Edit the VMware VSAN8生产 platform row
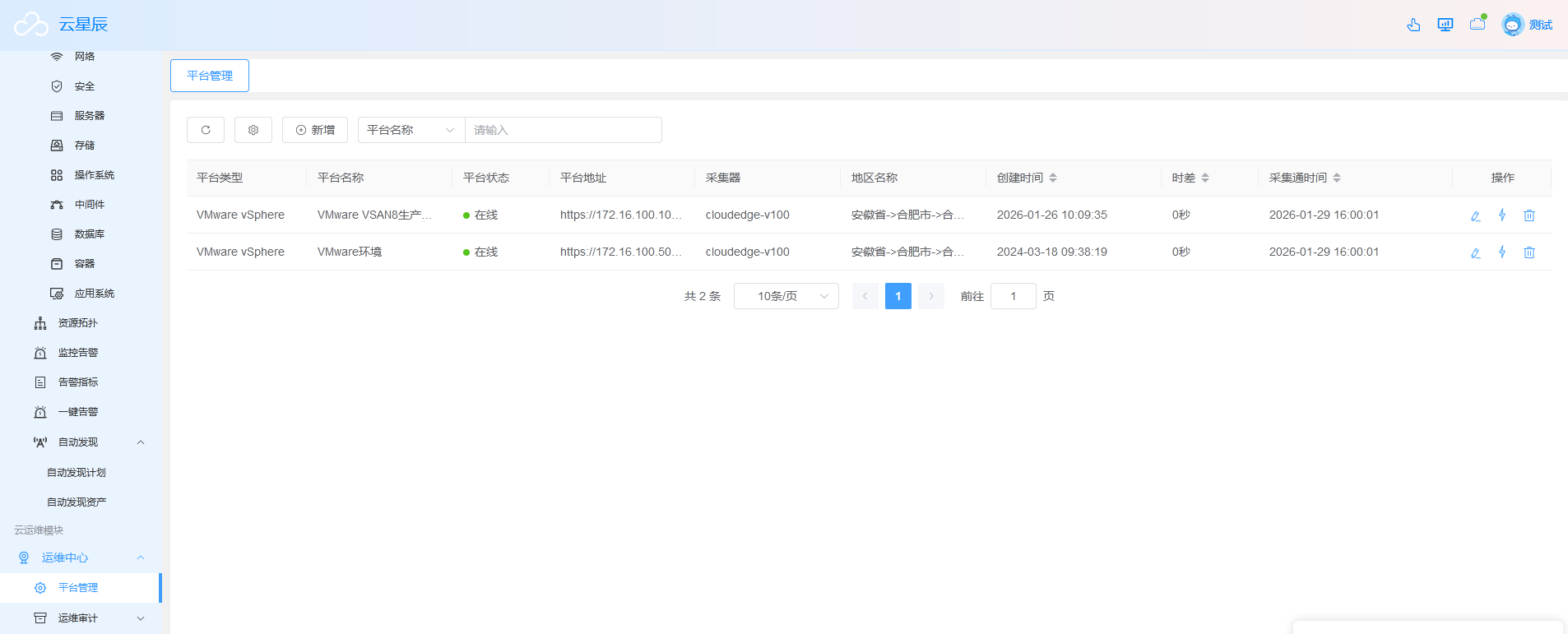The height and width of the screenshot is (634, 1568). point(1476,215)
